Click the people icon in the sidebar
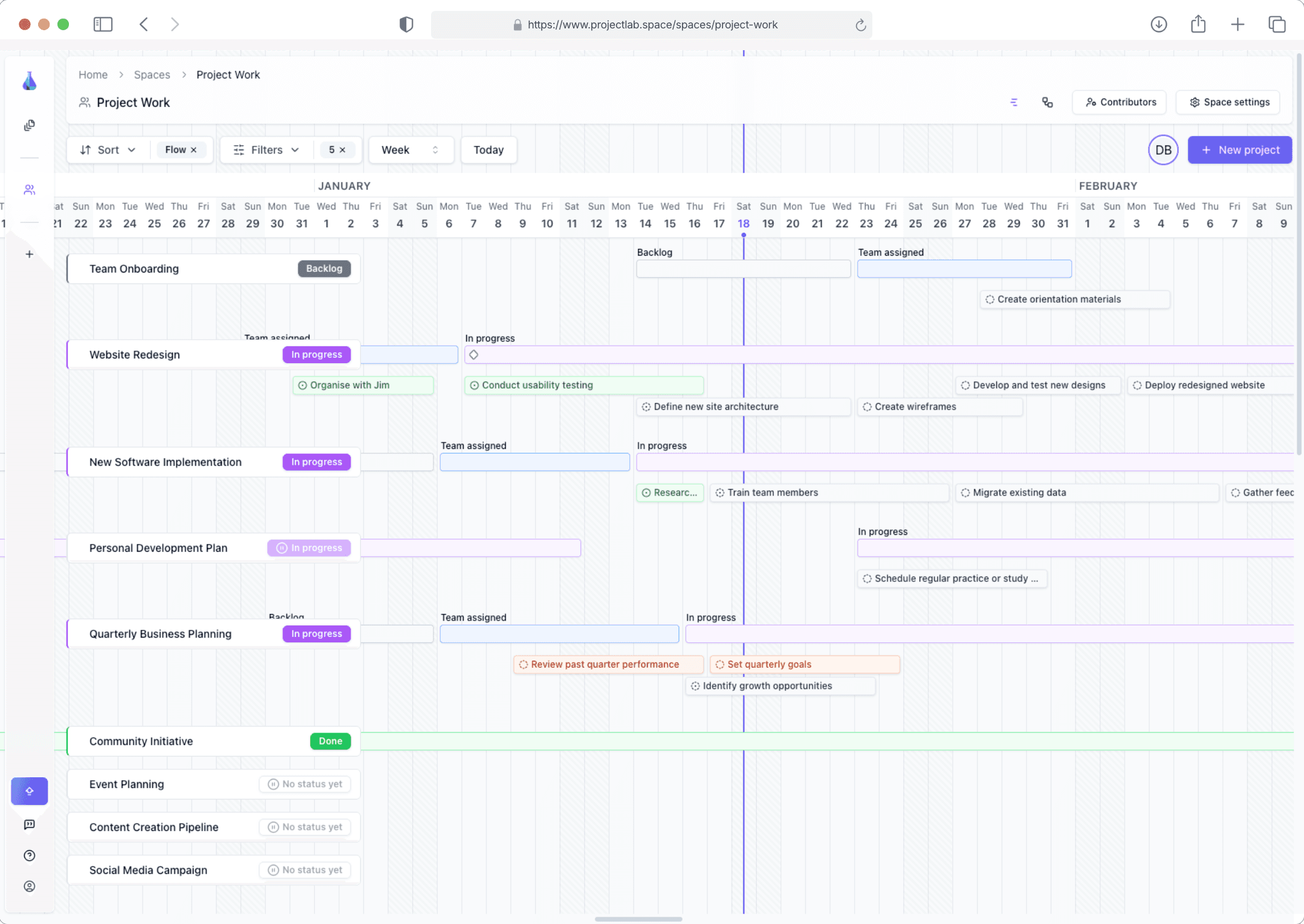The height and width of the screenshot is (924, 1304). 29,190
